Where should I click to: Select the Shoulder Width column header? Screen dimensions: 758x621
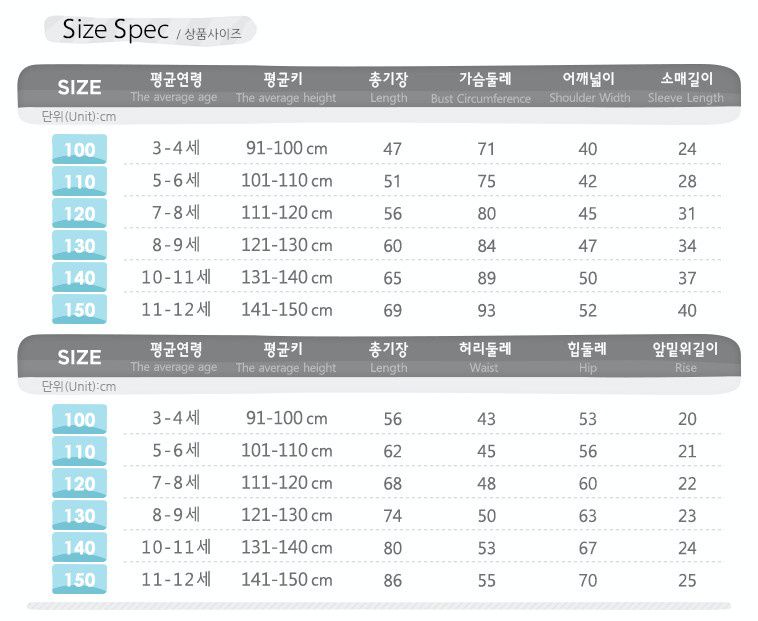pos(589,87)
